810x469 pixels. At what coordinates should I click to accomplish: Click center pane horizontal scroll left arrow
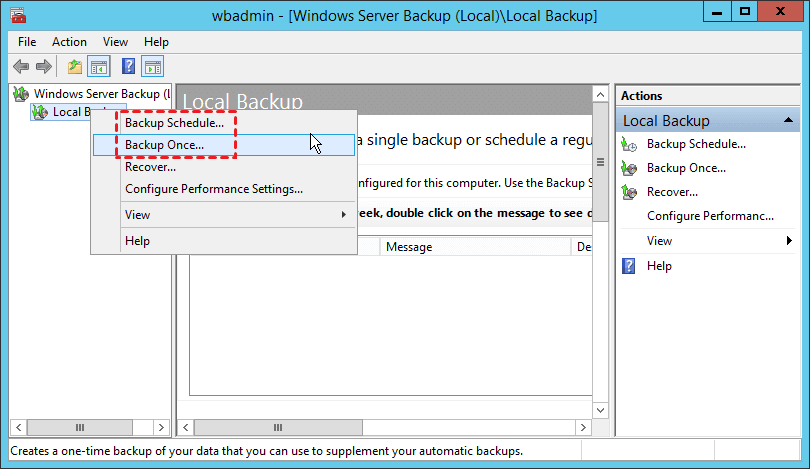tap(185, 428)
